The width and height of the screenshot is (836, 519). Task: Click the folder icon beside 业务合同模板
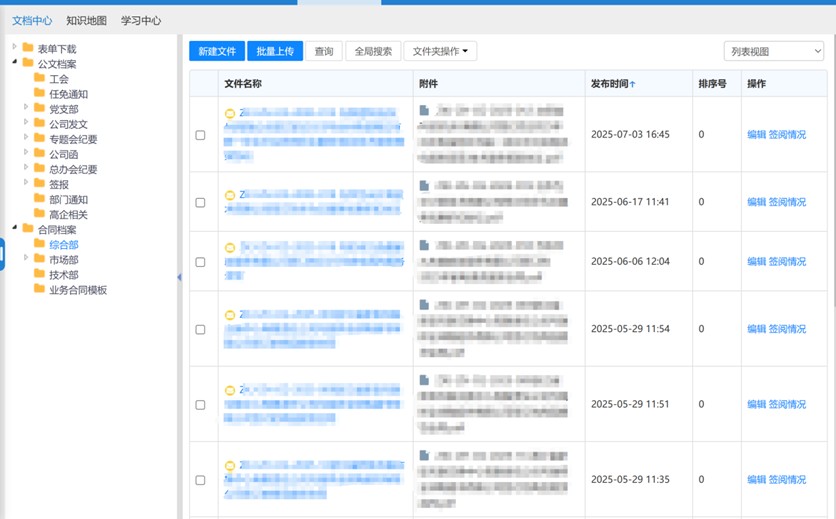(x=39, y=290)
